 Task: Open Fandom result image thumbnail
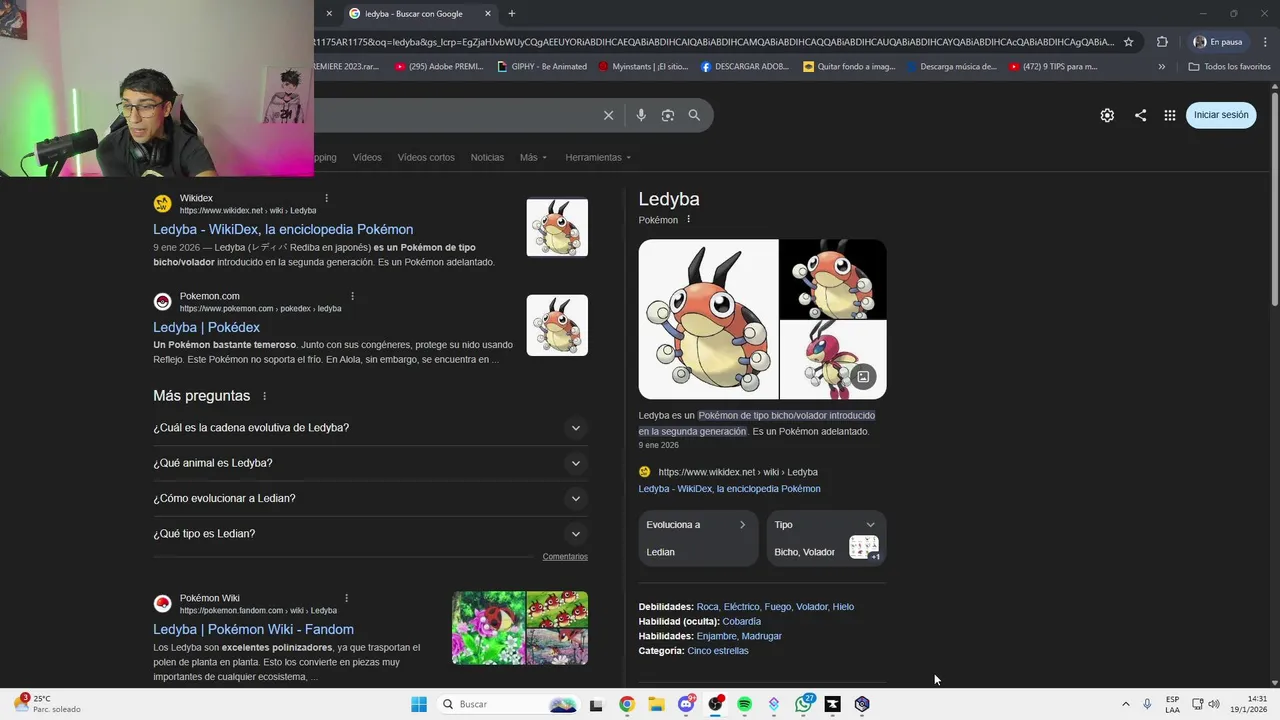520,628
